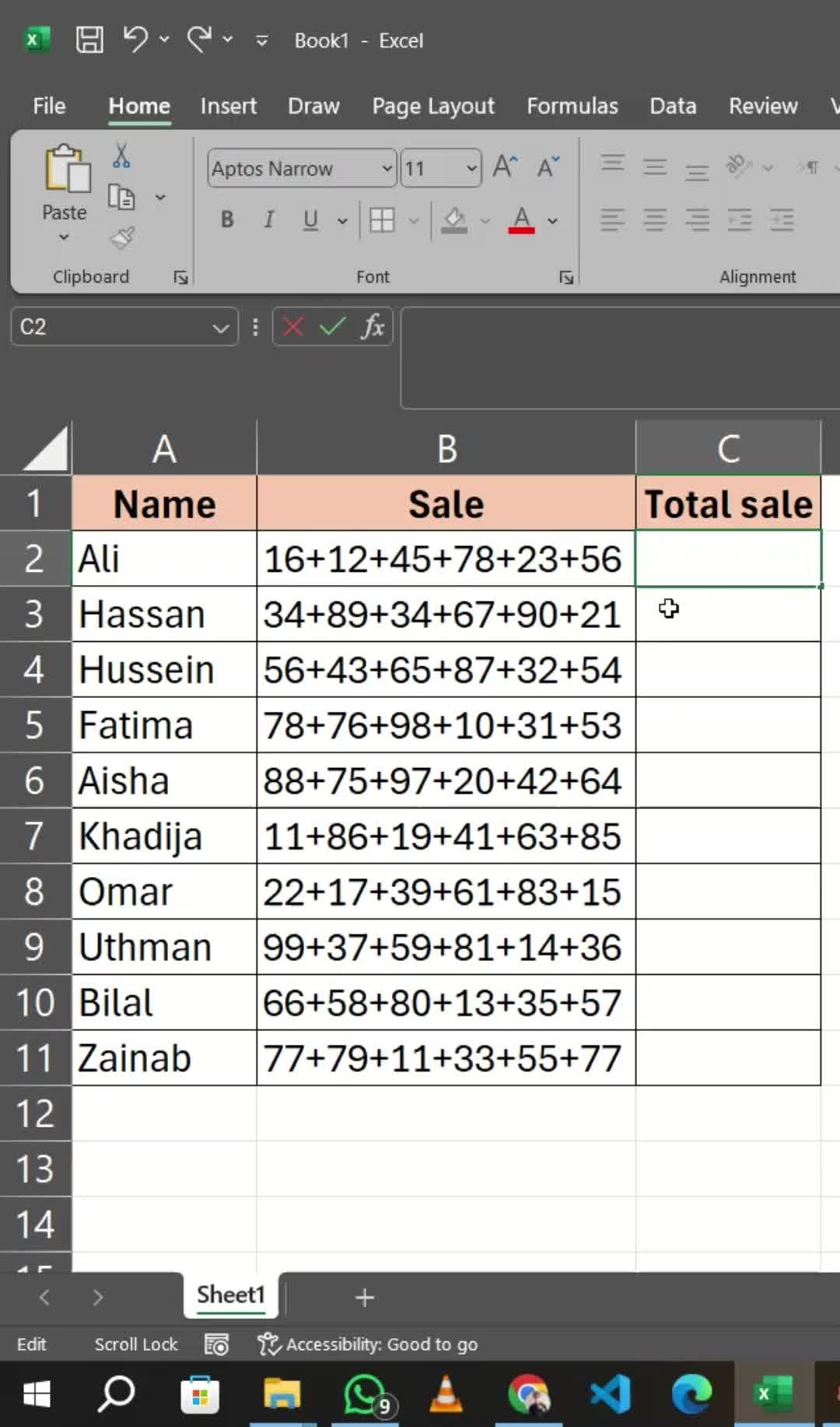Toggle underline formatting

[310, 220]
